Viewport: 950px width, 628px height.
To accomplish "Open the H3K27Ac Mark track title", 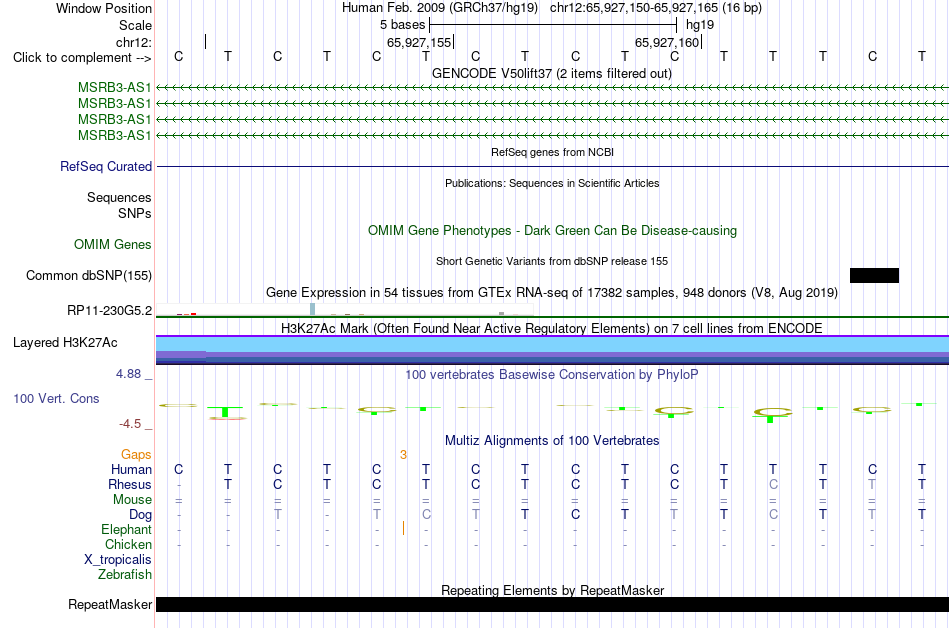I will tap(552, 328).
